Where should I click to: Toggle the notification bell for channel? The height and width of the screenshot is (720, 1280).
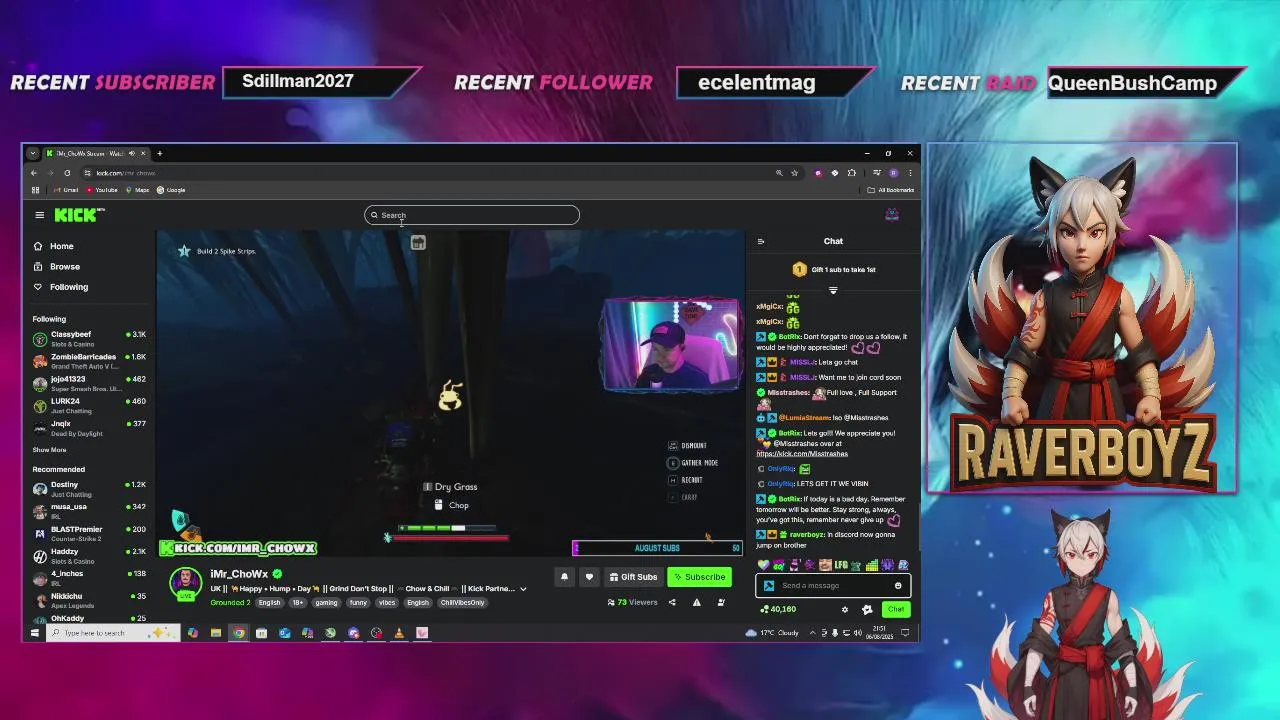pos(564,577)
